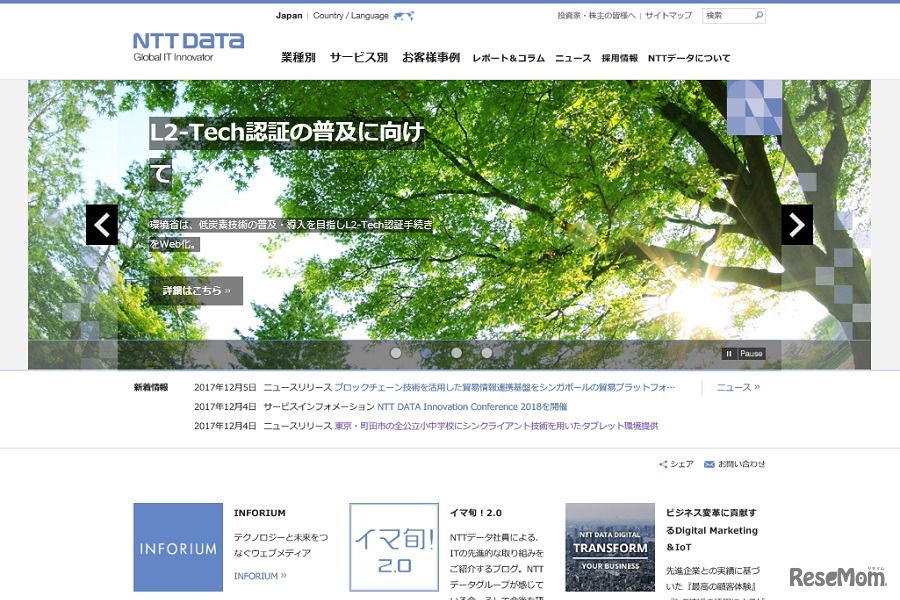Viewport: 900px width, 600px height.
Task: Open the サイトマップ link
Action: (668, 16)
